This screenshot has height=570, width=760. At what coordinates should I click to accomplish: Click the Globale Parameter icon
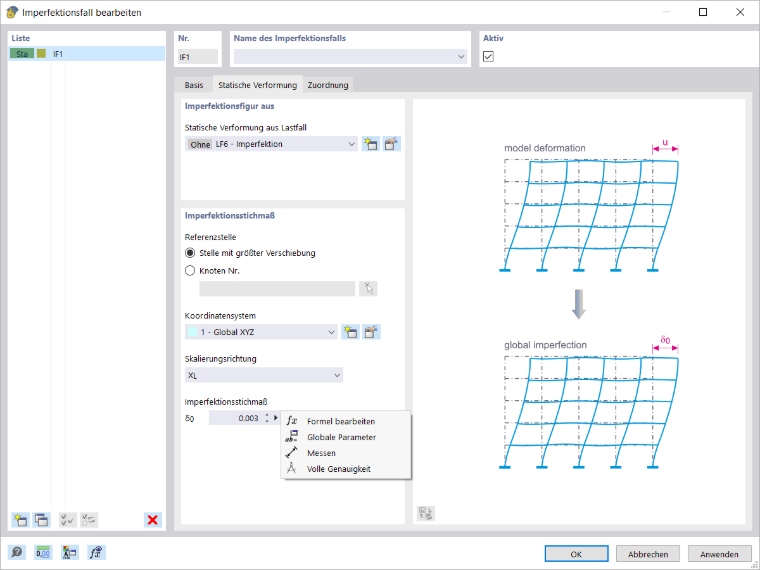coord(292,437)
